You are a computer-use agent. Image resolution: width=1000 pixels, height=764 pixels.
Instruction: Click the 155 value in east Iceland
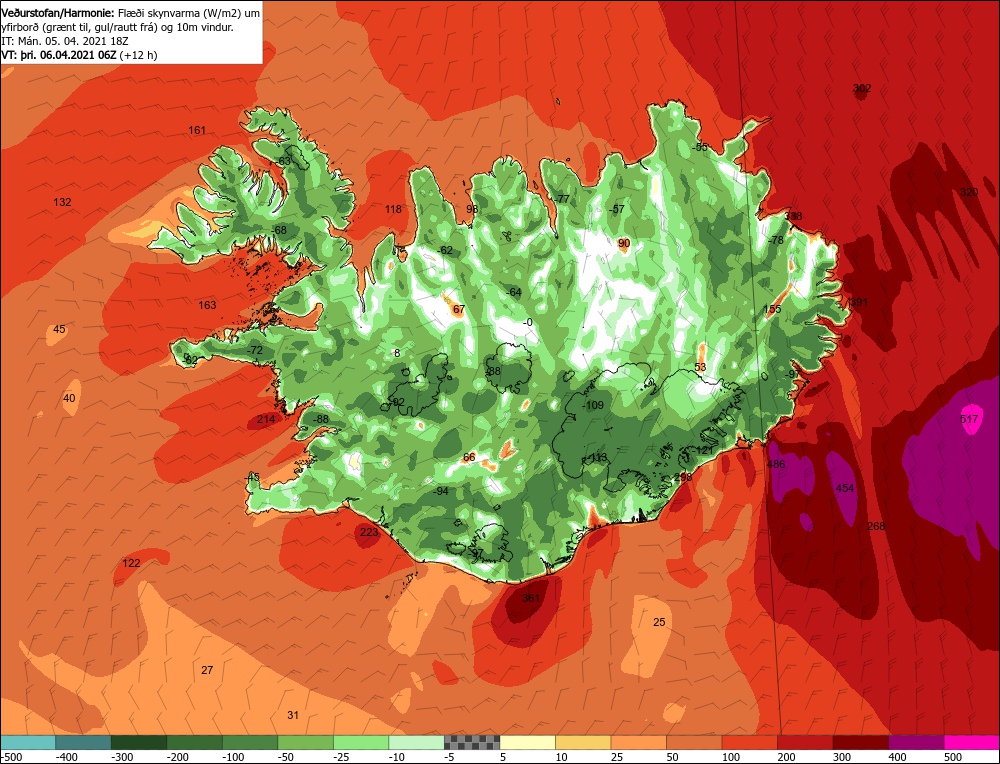772,309
